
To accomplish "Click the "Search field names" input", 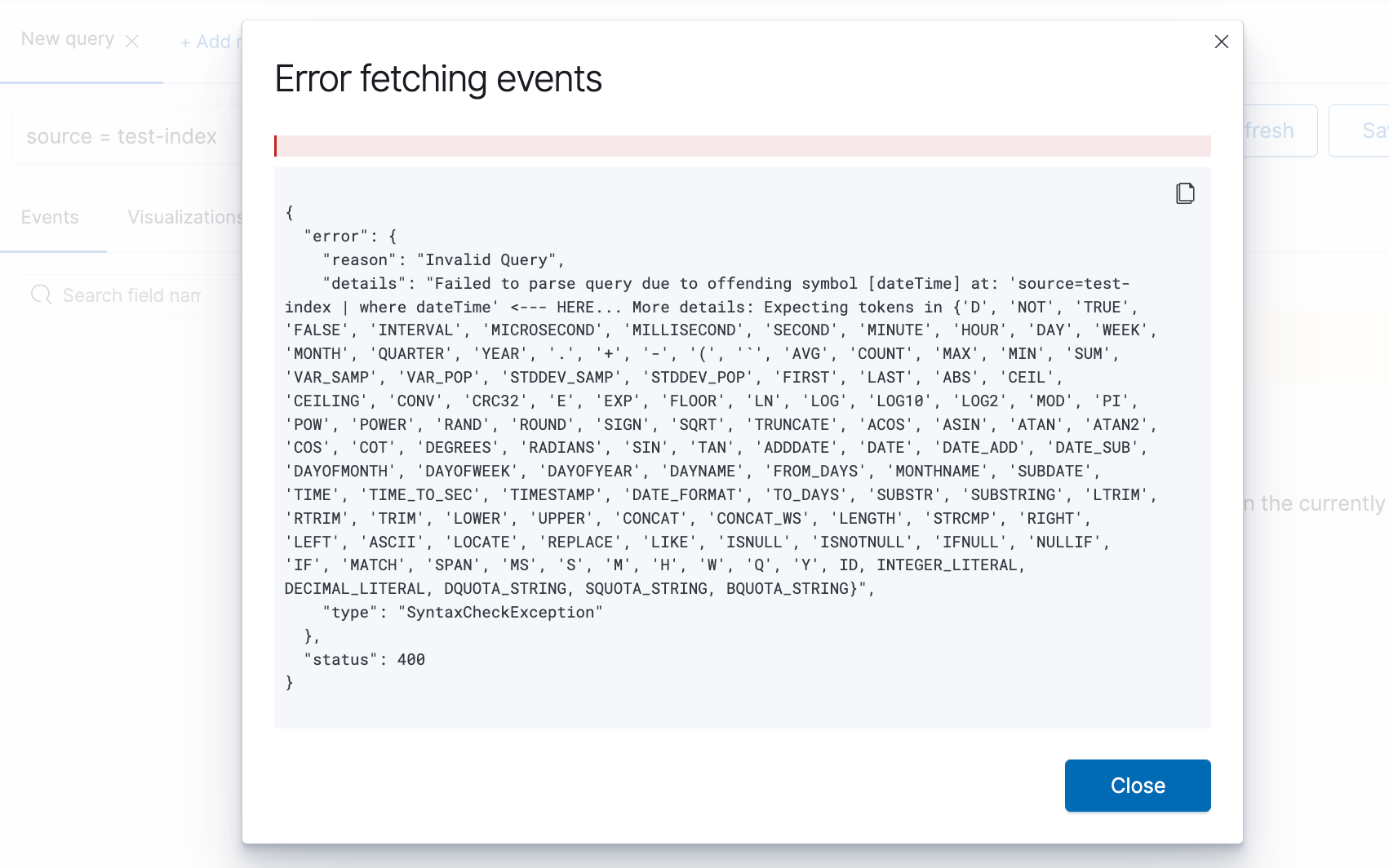I will tap(133, 294).
